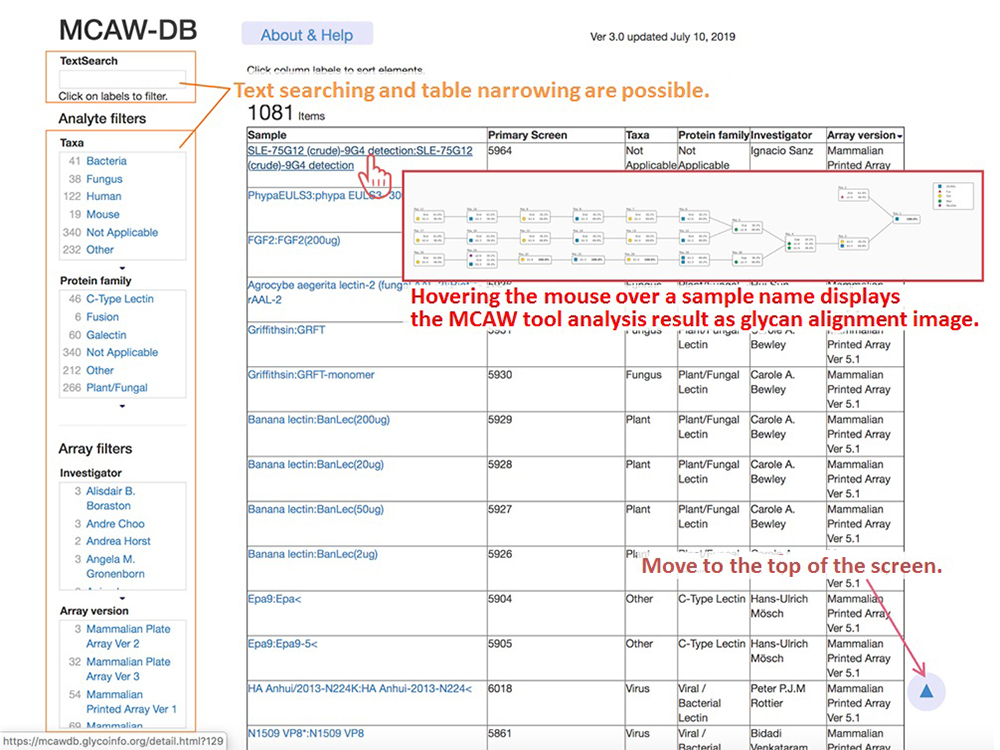Click primary screen value 5928
The image size is (1000, 750).
(500, 464)
